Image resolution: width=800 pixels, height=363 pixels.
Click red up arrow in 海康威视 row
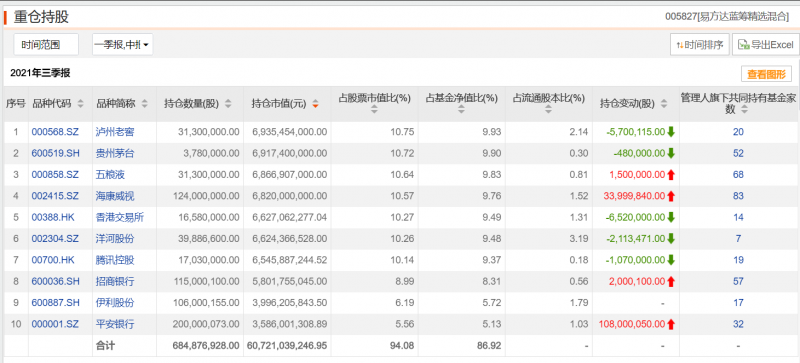click(x=671, y=196)
